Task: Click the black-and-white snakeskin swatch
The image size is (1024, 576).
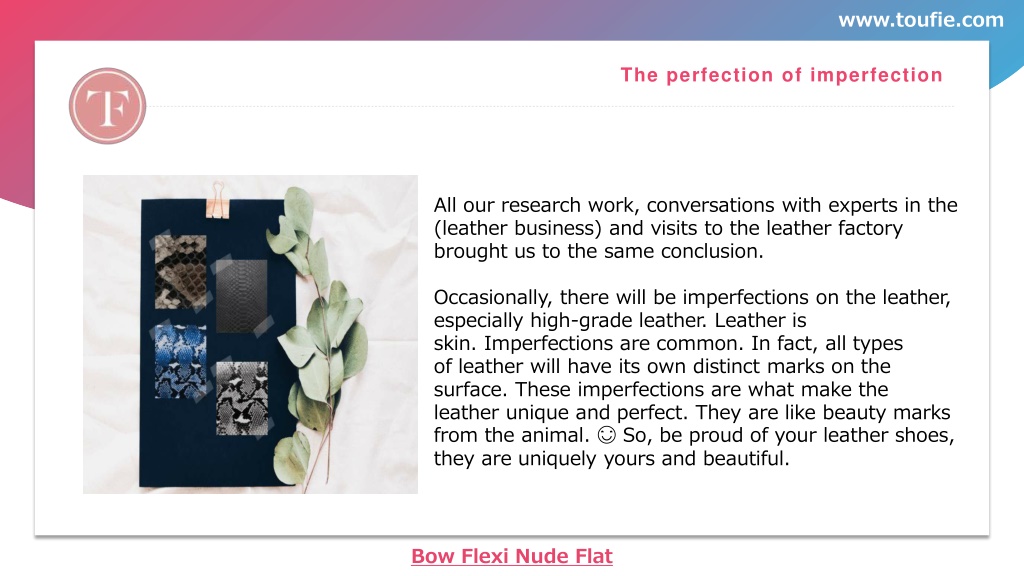Action: click(242, 398)
